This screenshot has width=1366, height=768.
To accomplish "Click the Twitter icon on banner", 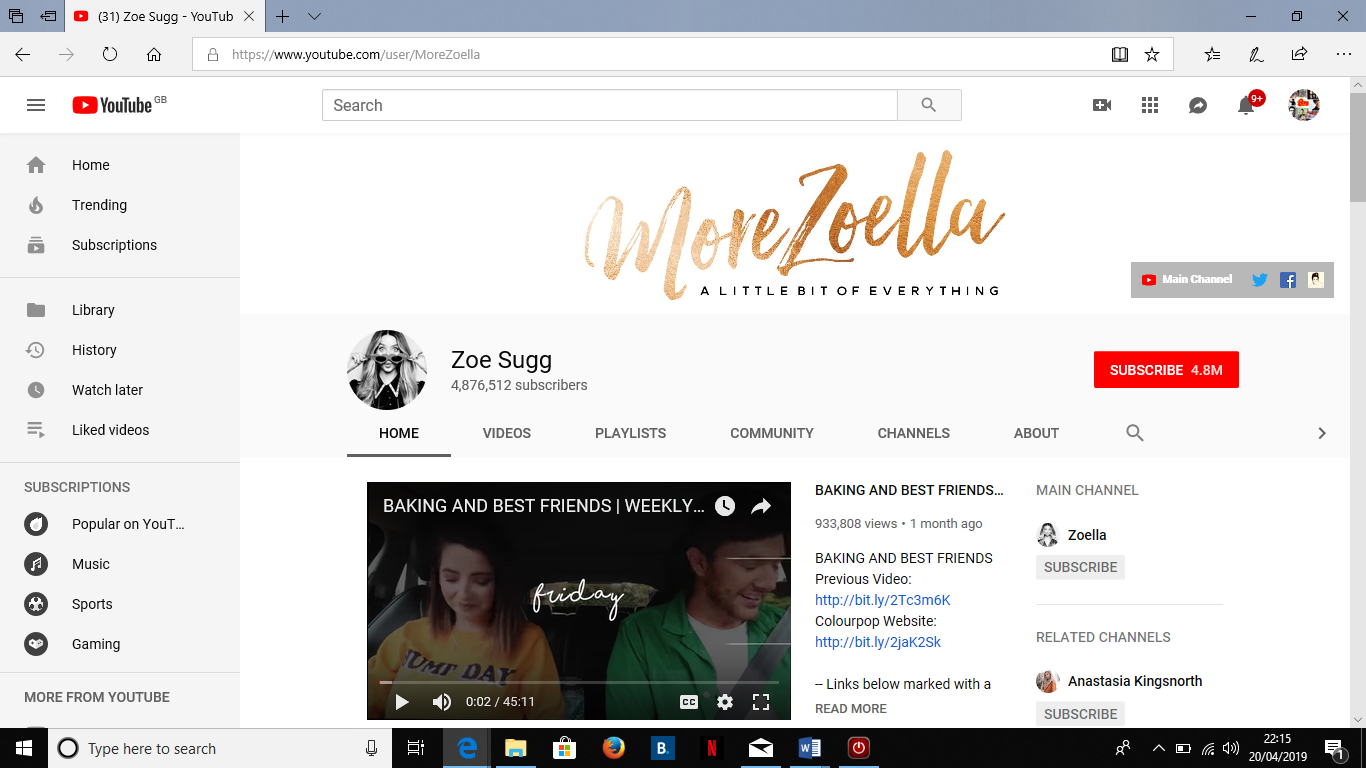I will pyautogui.click(x=1260, y=280).
